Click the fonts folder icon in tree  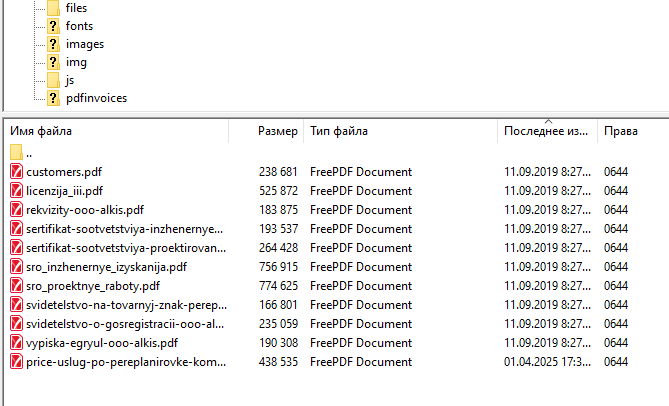(54, 26)
